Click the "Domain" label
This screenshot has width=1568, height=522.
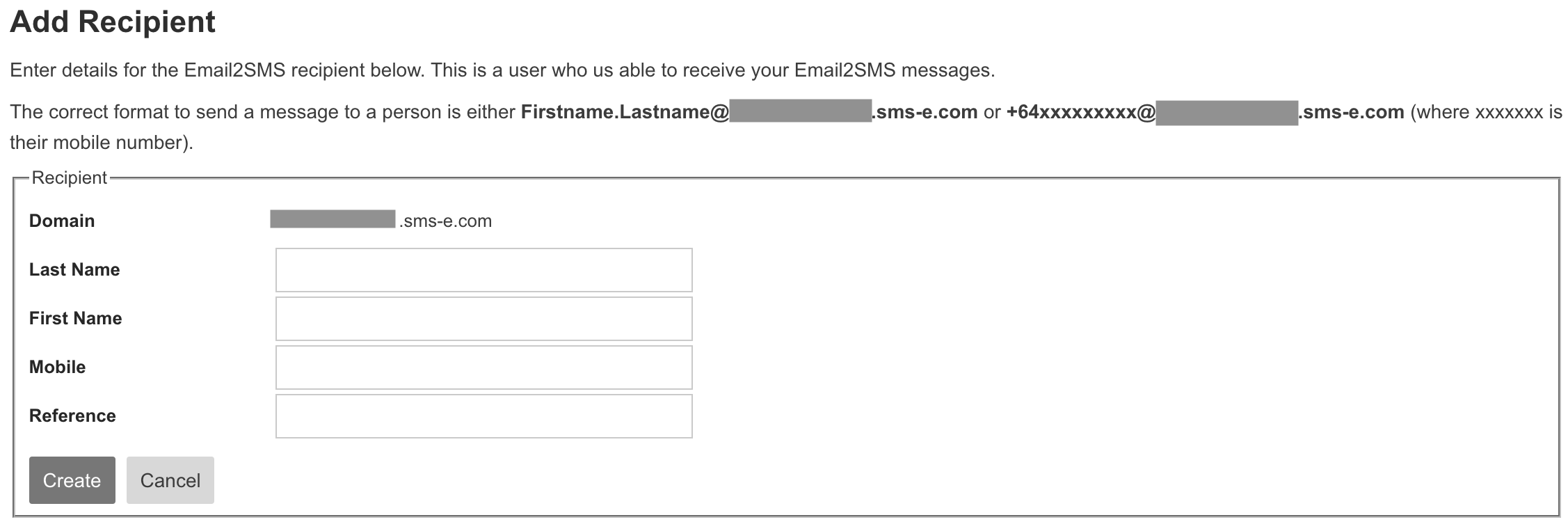point(62,221)
